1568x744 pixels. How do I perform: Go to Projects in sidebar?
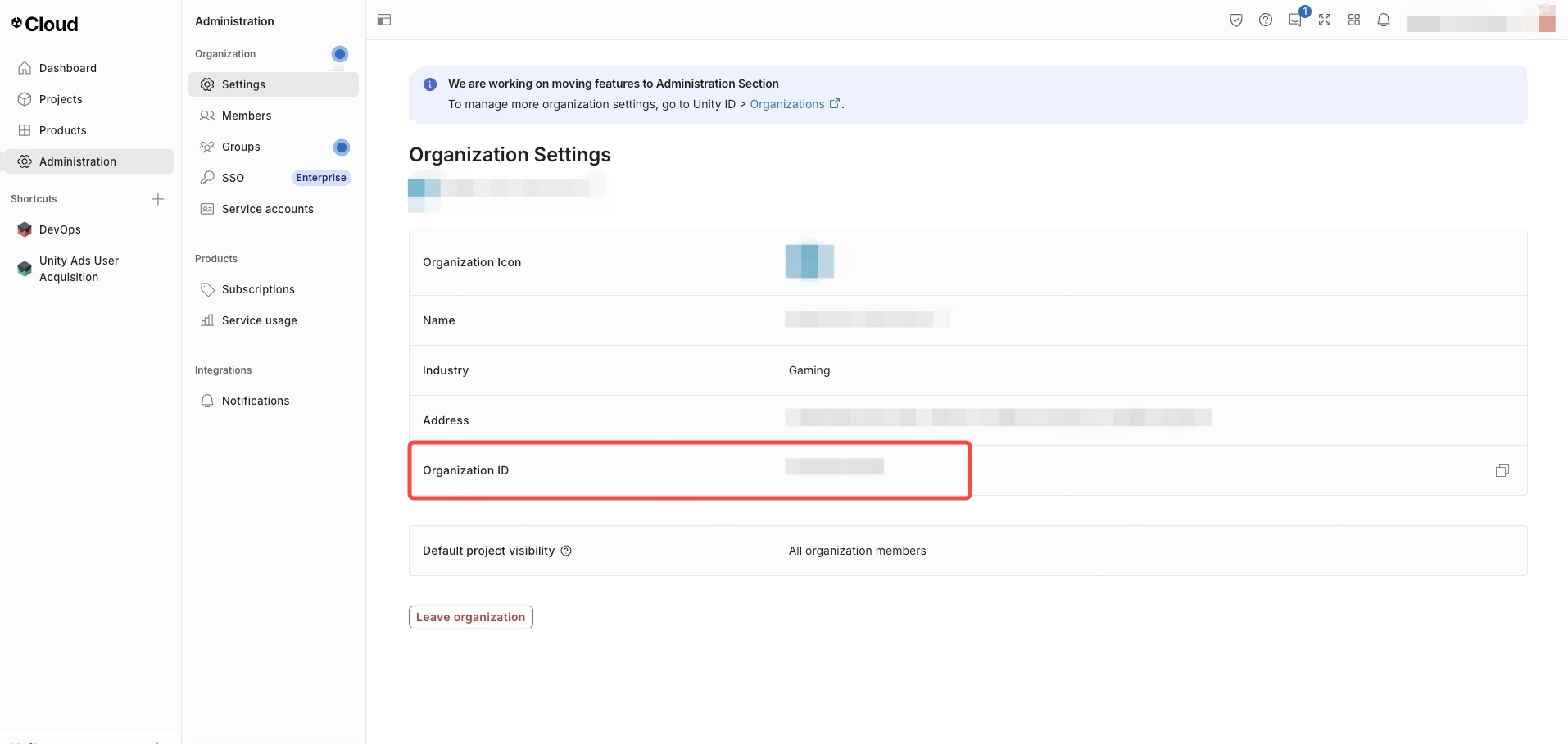pyautogui.click(x=61, y=99)
